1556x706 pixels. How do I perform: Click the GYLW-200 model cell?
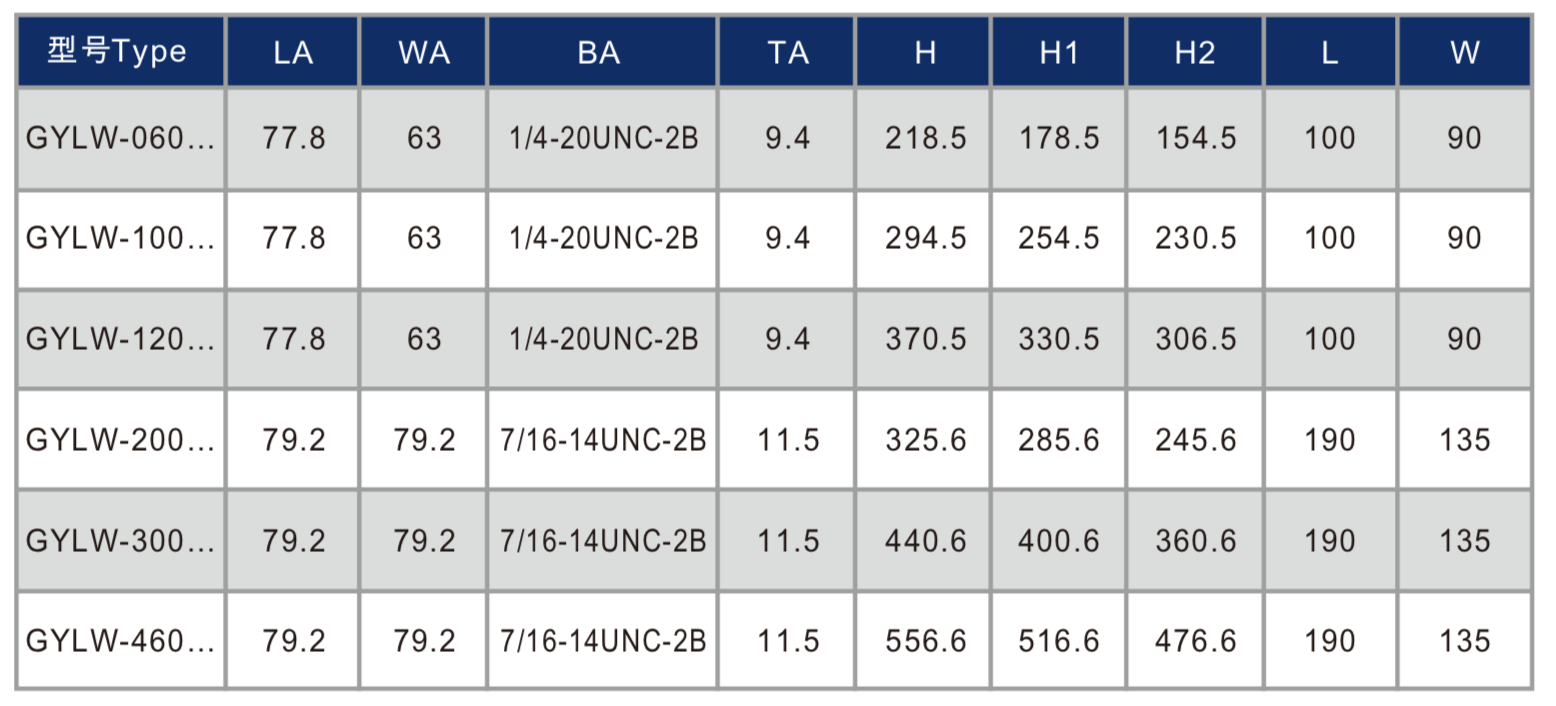coord(120,440)
